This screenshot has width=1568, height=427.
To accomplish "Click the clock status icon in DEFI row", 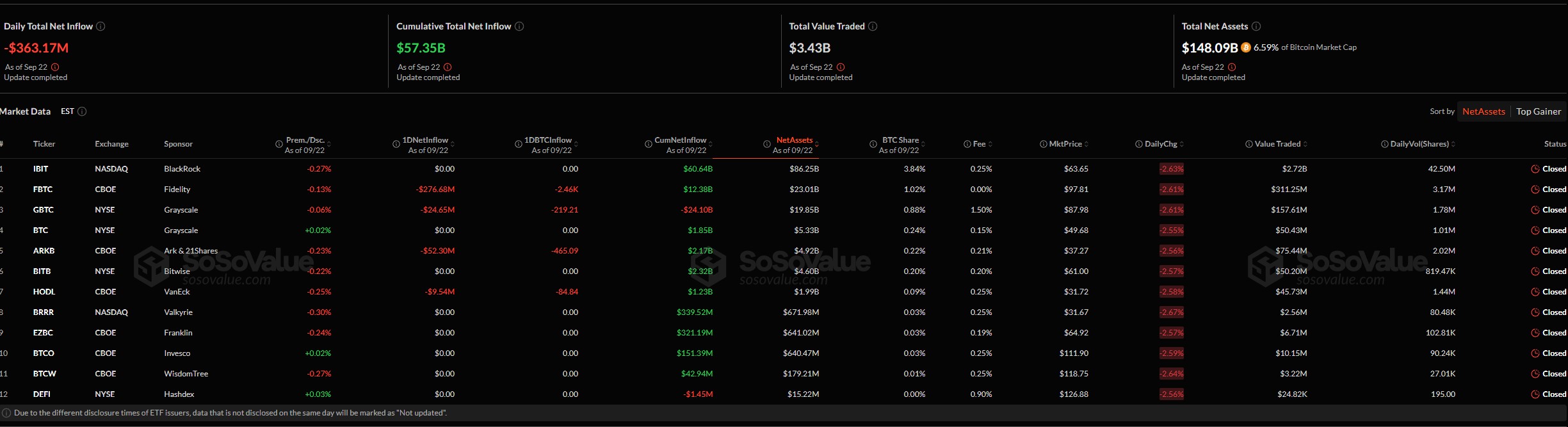I will [x=1535, y=394].
